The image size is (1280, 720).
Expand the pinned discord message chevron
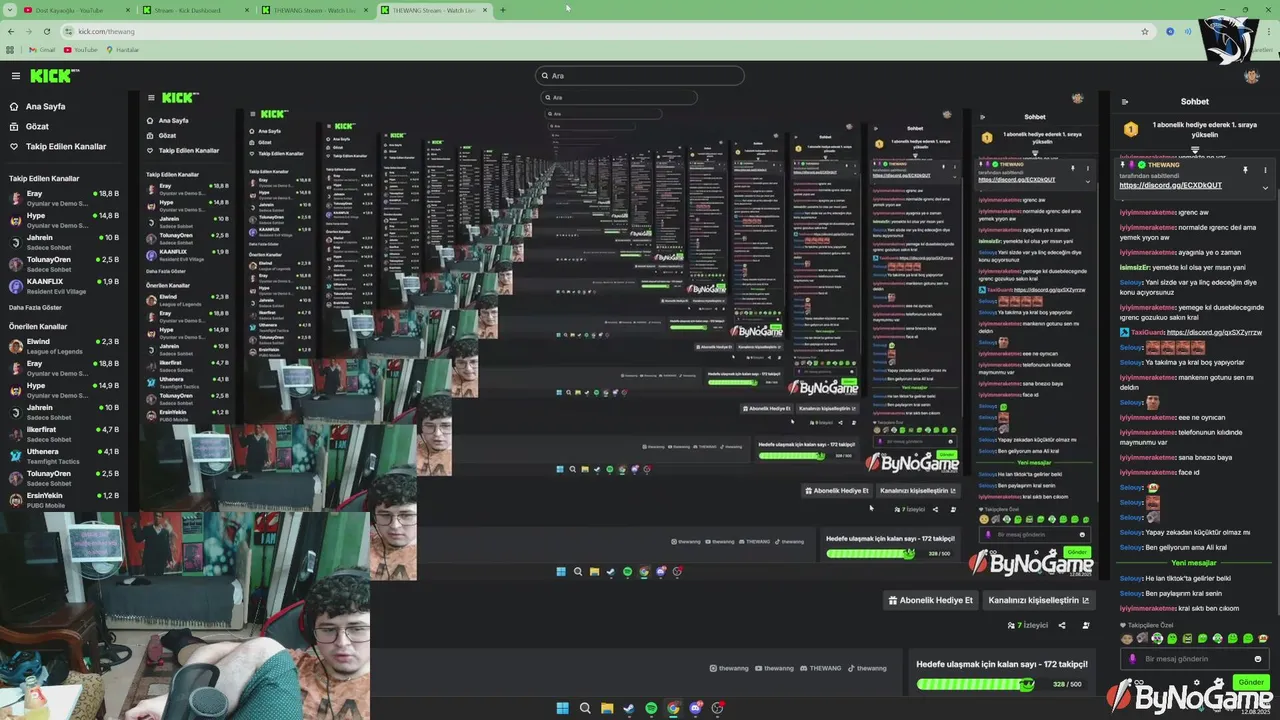pyautogui.click(x=1265, y=187)
